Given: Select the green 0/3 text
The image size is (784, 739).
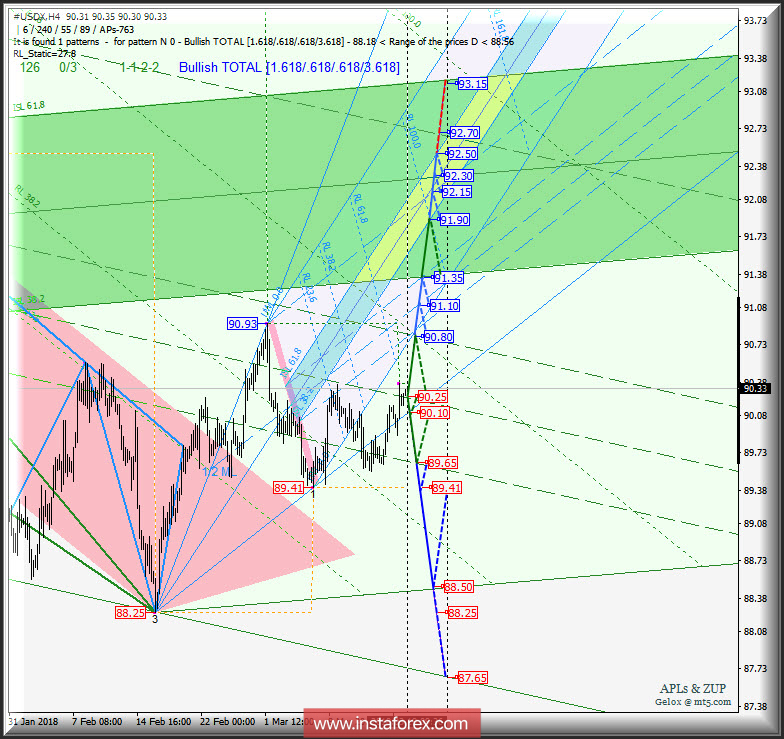Looking at the screenshot, I should [x=68, y=67].
